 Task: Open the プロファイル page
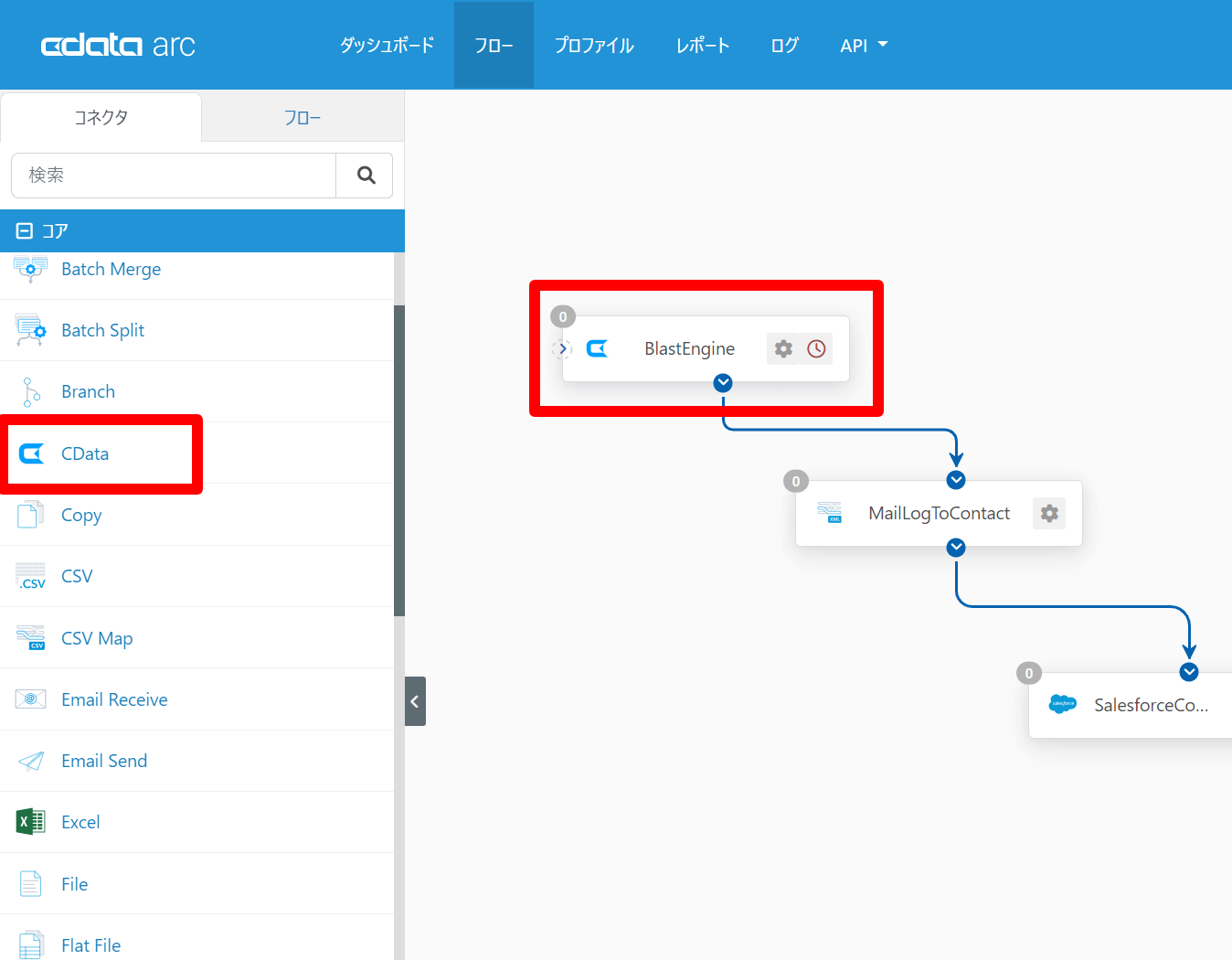[x=594, y=45]
